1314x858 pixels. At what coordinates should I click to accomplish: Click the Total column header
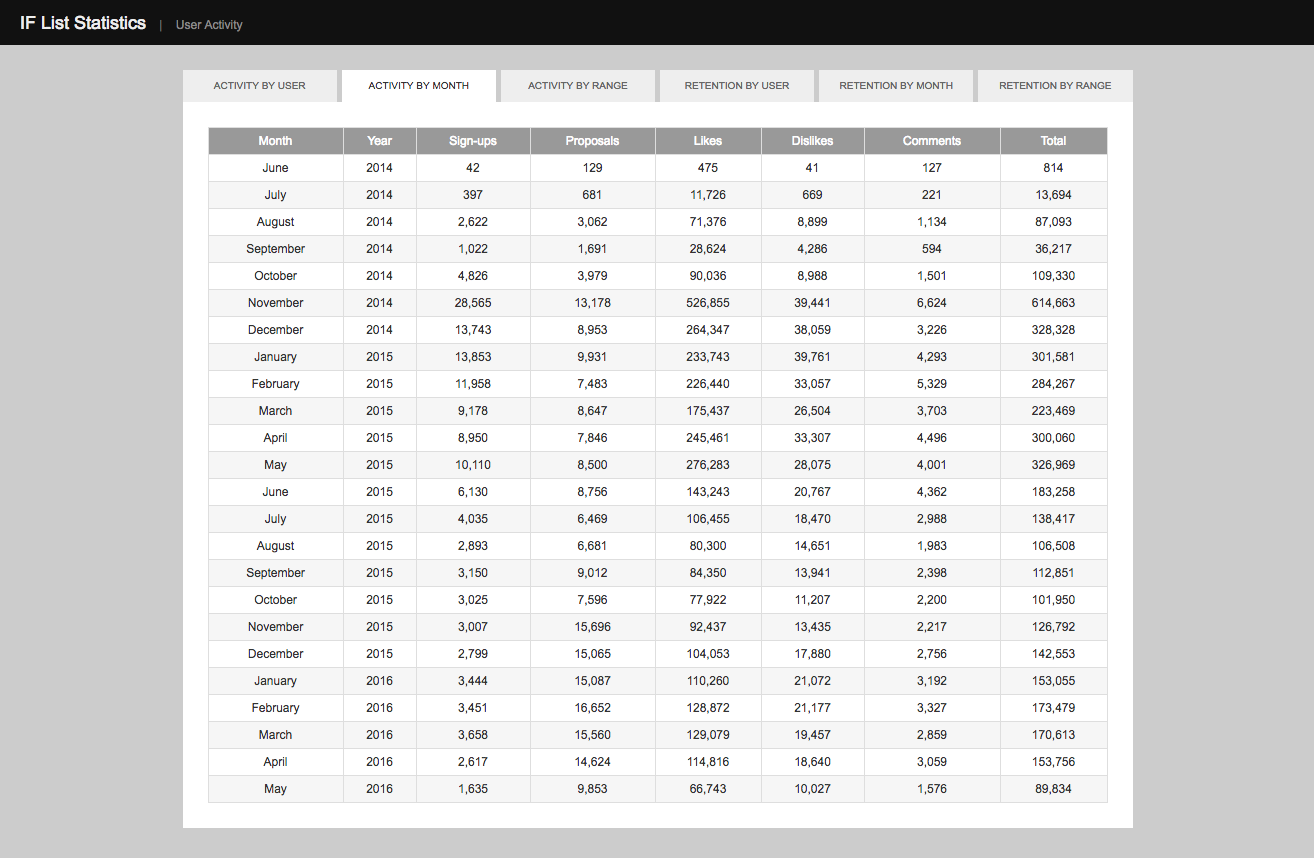[1053, 141]
